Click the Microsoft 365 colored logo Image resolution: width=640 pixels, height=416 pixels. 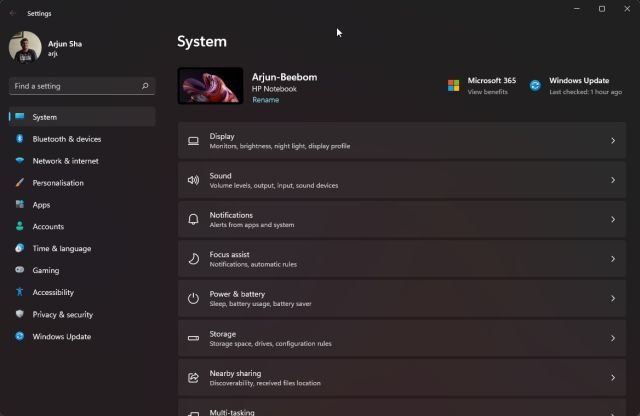[x=453, y=85]
